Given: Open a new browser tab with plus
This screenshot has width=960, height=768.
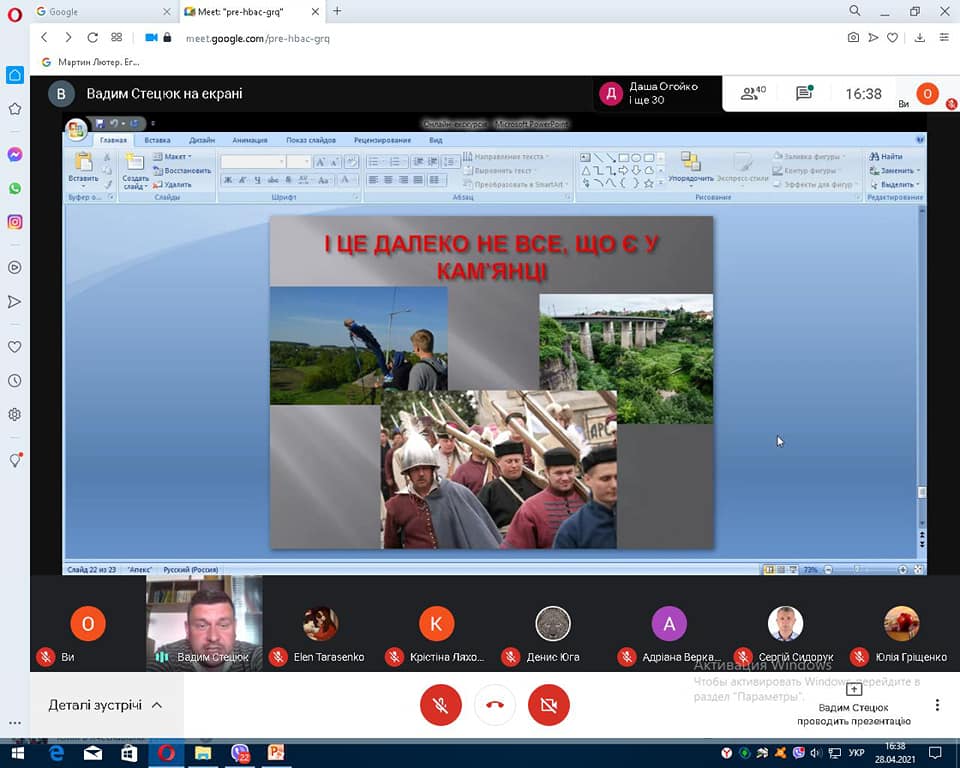Looking at the screenshot, I should click(x=337, y=11).
